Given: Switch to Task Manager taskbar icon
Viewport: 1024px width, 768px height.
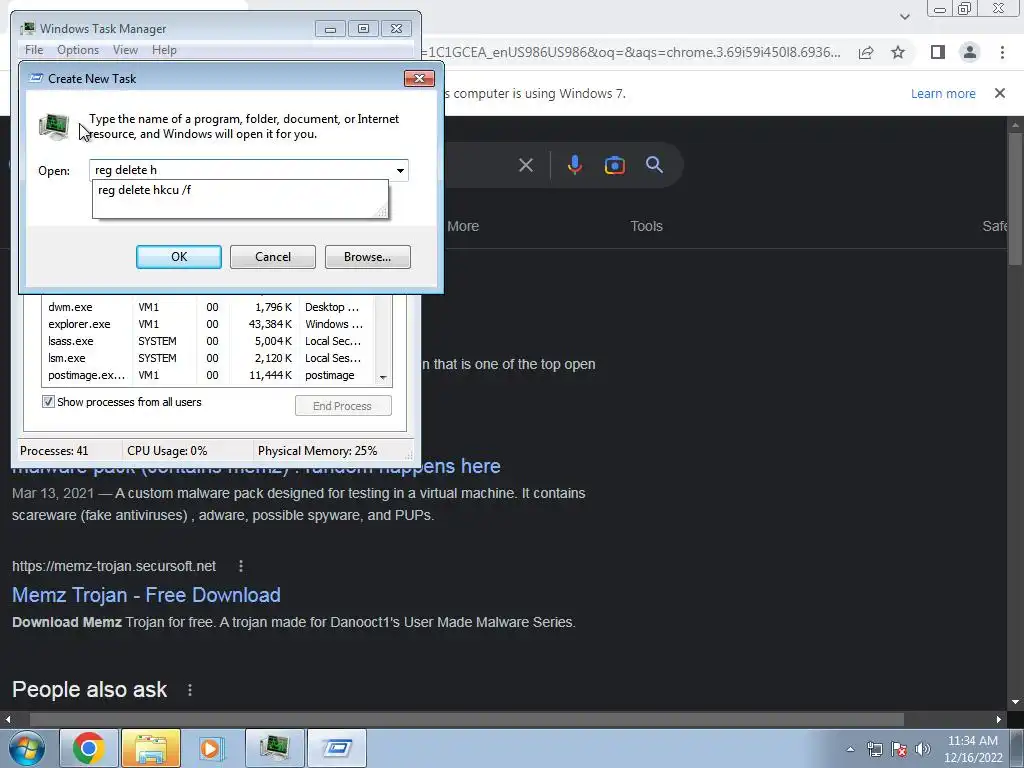Looking at the screenshot, I should tap(274, 748).
